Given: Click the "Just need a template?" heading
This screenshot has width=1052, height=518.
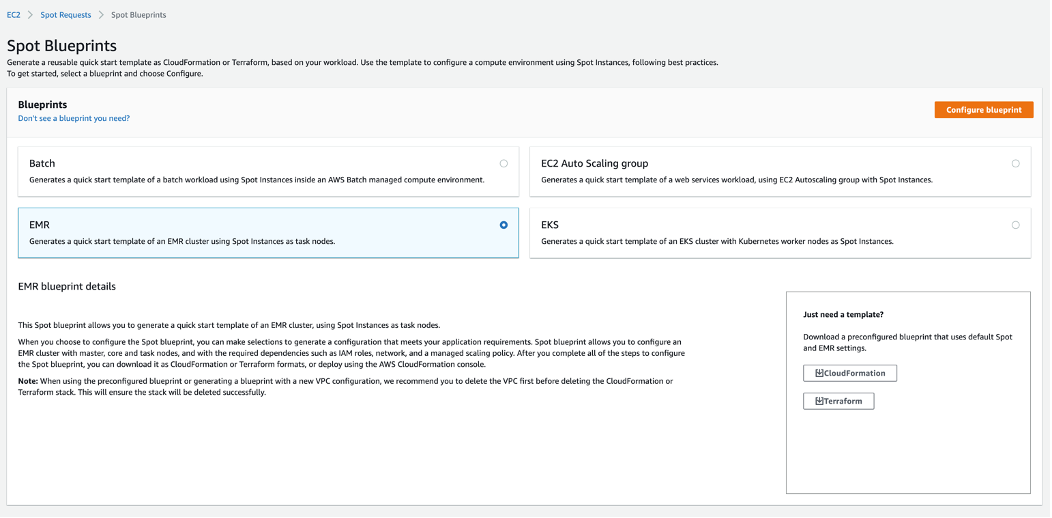Looking at the screenshot, I should click(x=842, y=314).
